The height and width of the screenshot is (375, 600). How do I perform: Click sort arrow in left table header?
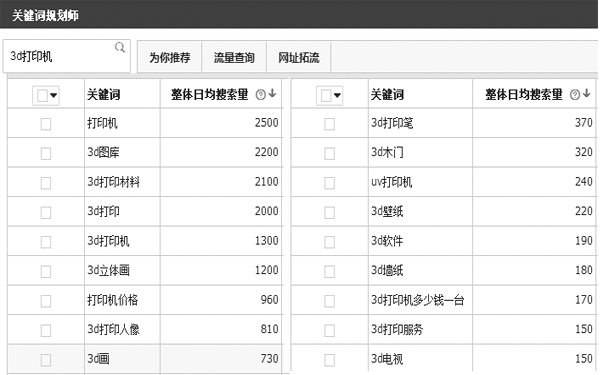(x=272, y=93)
